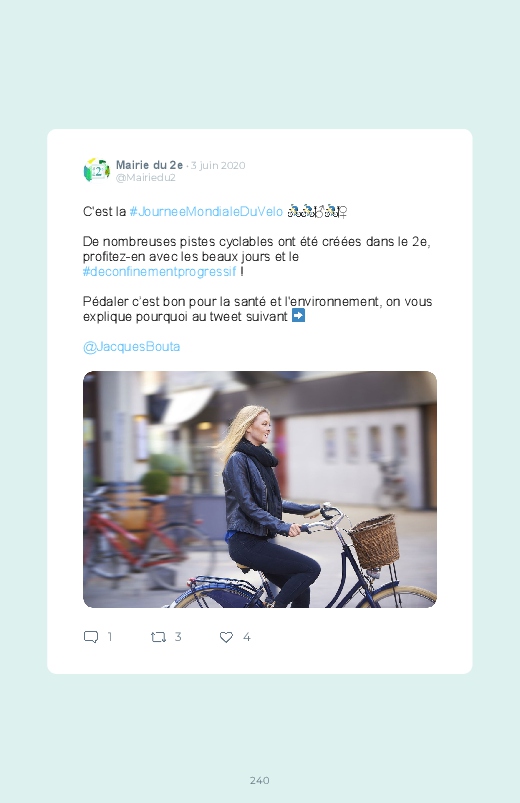Open the #deconfinementprogressif hashtag
Viewport: 520px width, 803px height.
pos(160,271)
